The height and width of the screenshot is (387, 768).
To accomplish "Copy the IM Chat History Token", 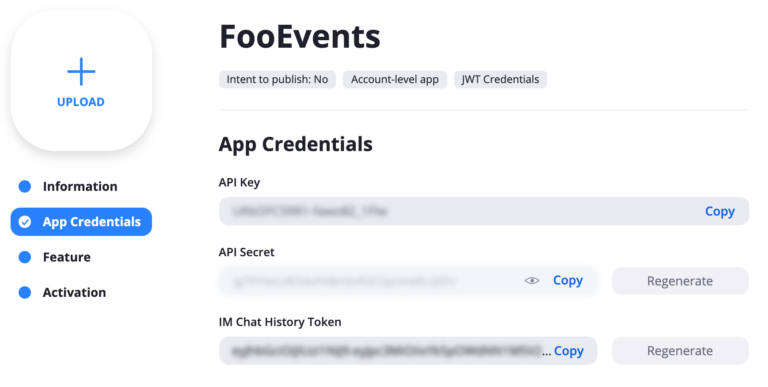I will [x=569, y=351].
